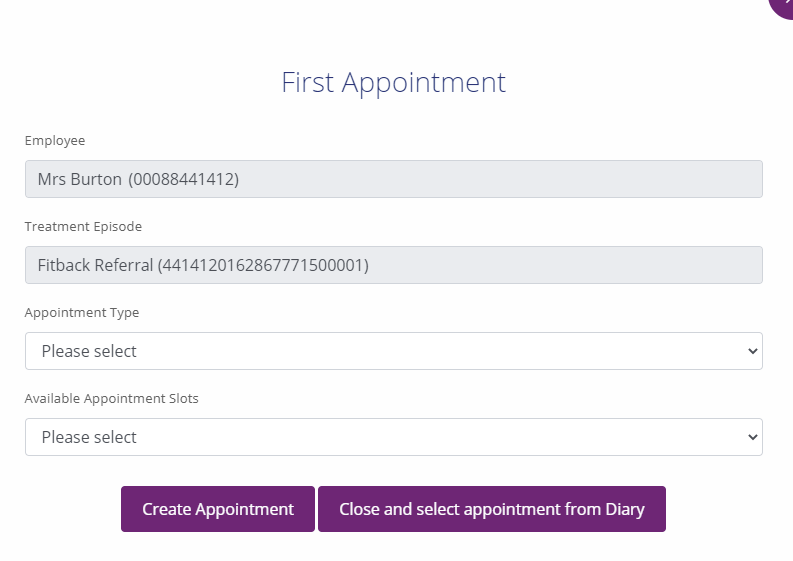
Task: Click the employee number 00088441412
Action: coord(183,180)
